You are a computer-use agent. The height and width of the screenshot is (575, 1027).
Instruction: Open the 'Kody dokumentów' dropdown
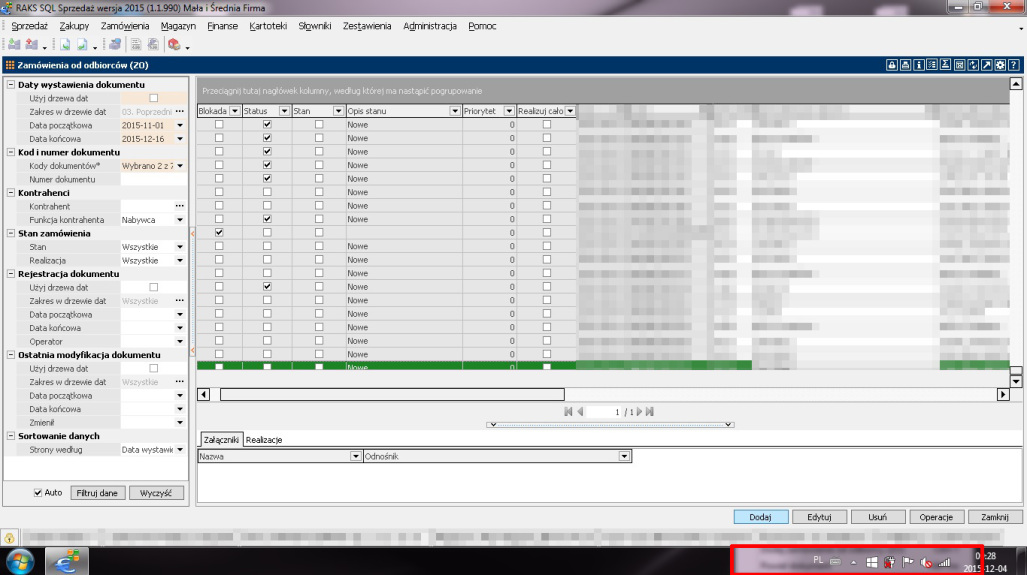click(x=180, y=166)
